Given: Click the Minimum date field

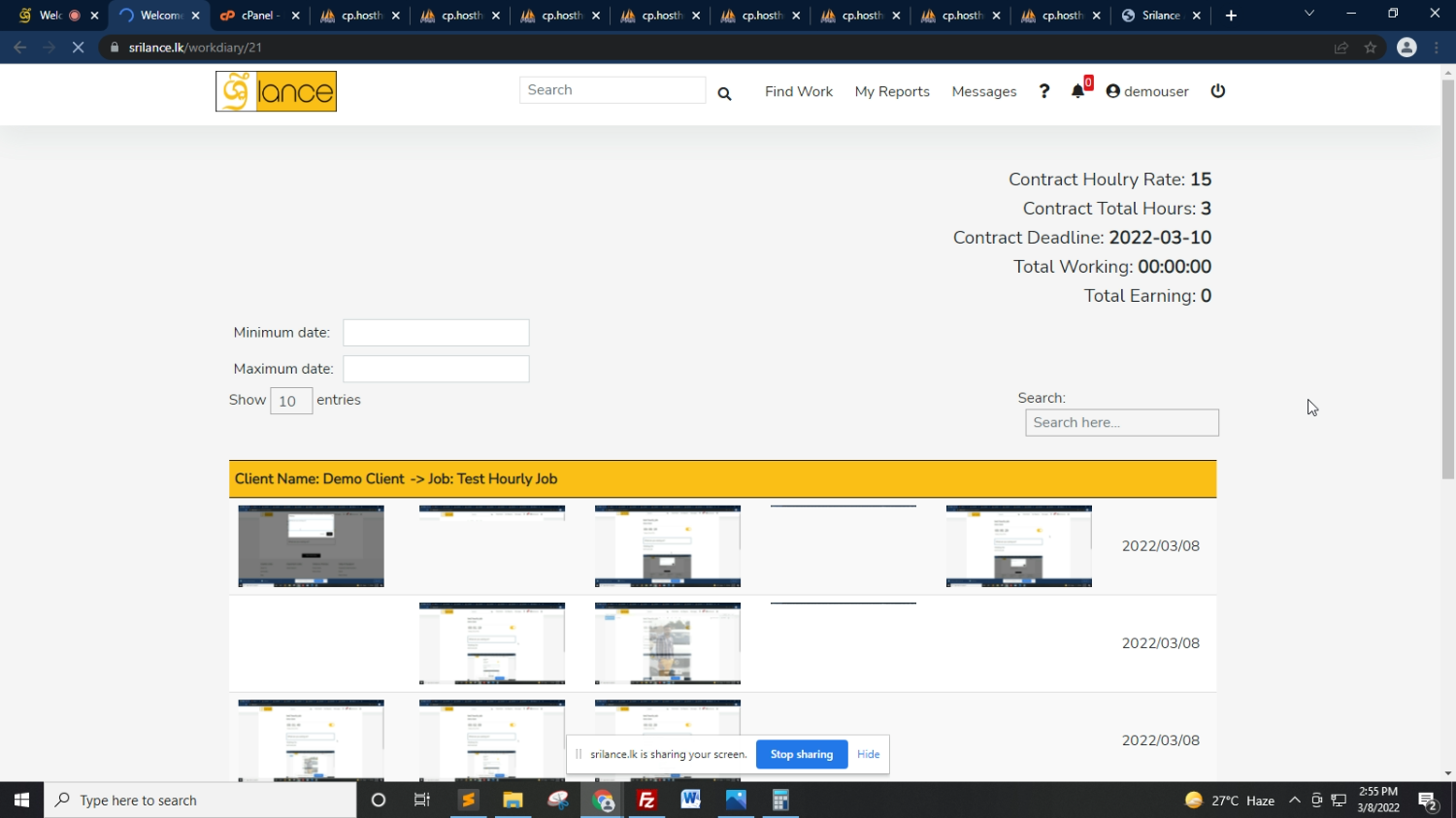Looking at the screenshot, I should pyautogui.click(x=436, y=333).
